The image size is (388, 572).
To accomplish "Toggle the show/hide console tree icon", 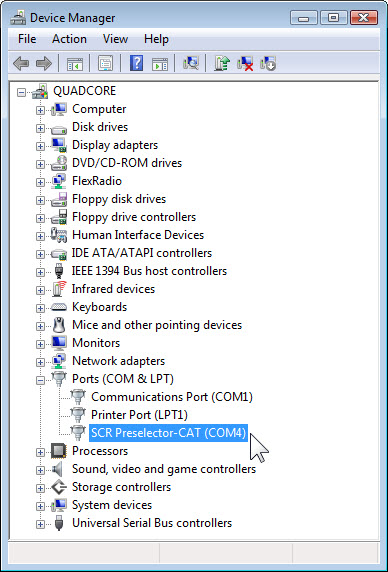I will point(75,64).
